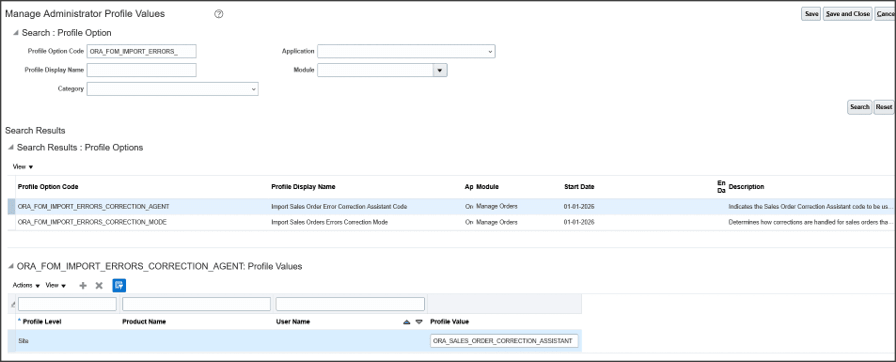Click the Description column header
Image resolution: width=896 pixels, height=362 pixels.
[746, 187]
